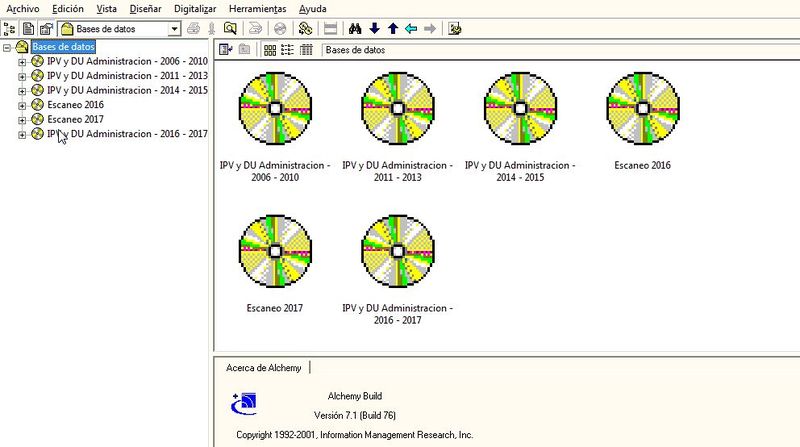Image resolution: width=800 pixels, height=447 pixels.
Task: Select tree item IPV y DU Administracion - 2014 - 2015
Action: (127, 90)
